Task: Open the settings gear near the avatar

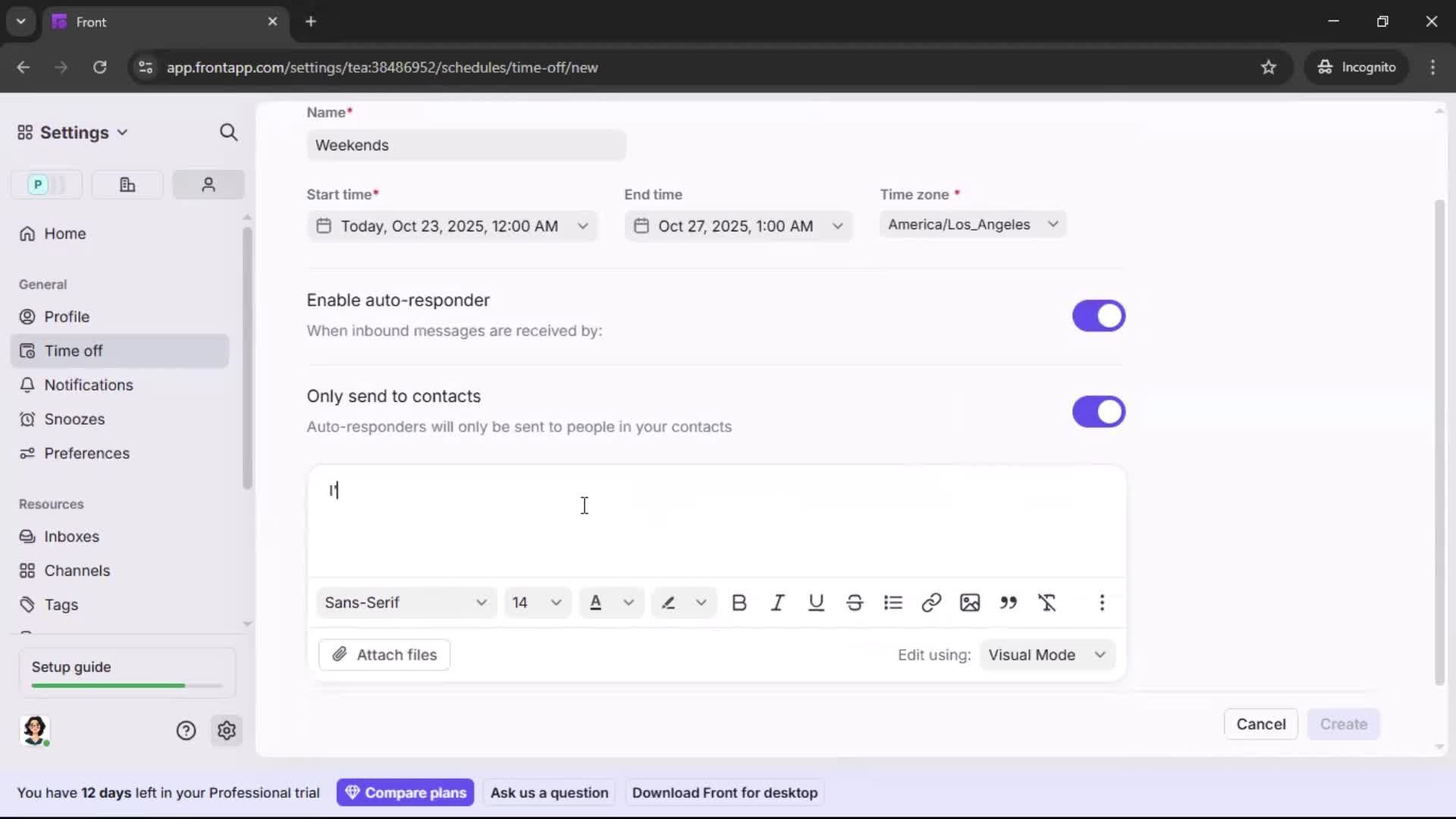Action: tap(227, 730)
